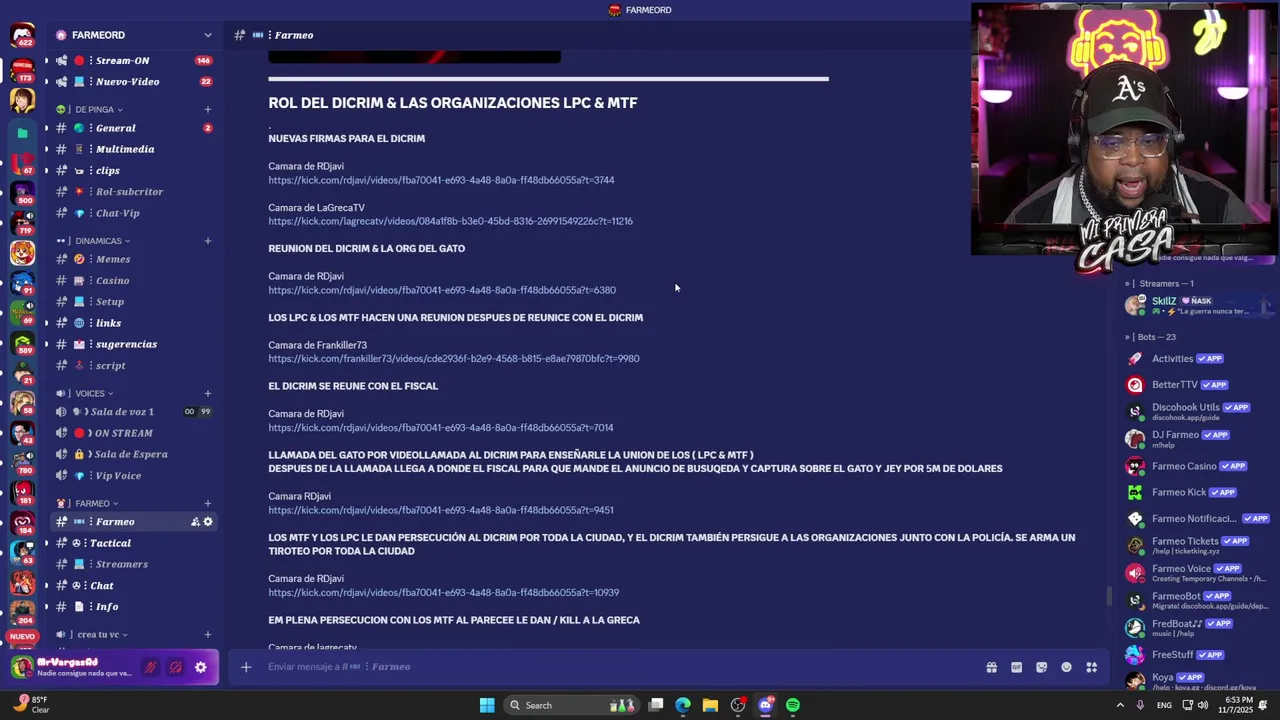Image resolution: width=1280 pixels, height=720 pixels.
Task: Open the Rol-subcritor channel
Action: click(x=133, y=192)
